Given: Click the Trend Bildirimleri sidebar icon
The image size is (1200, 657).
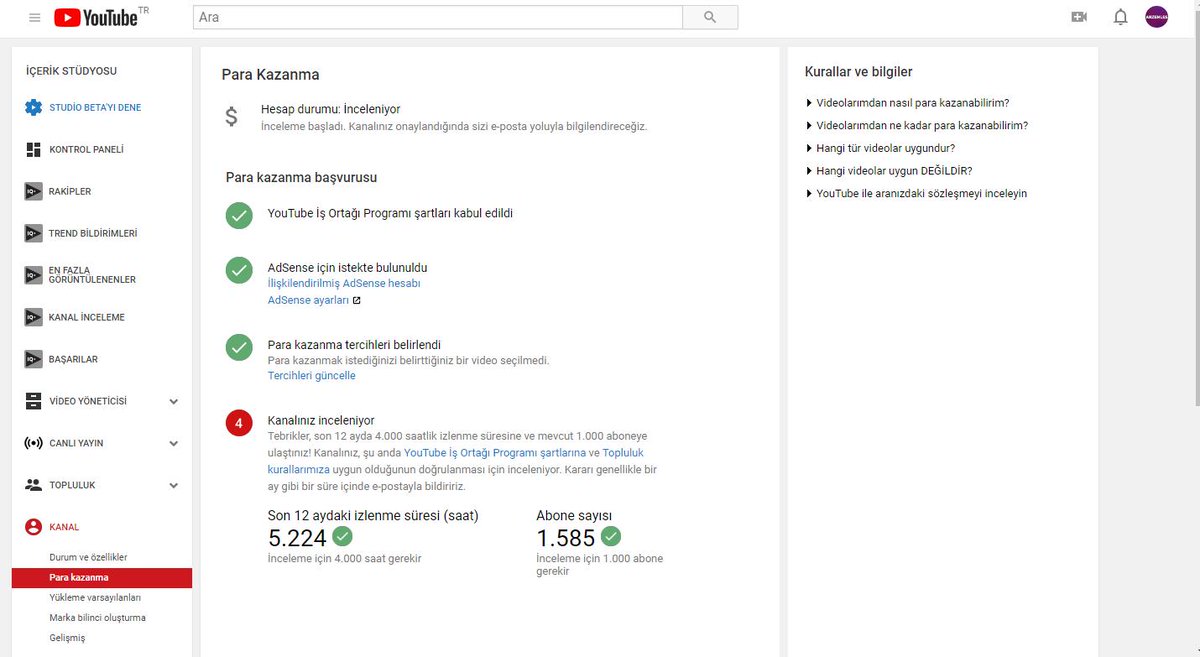Looking at the screenshot, I should [33, 233].
